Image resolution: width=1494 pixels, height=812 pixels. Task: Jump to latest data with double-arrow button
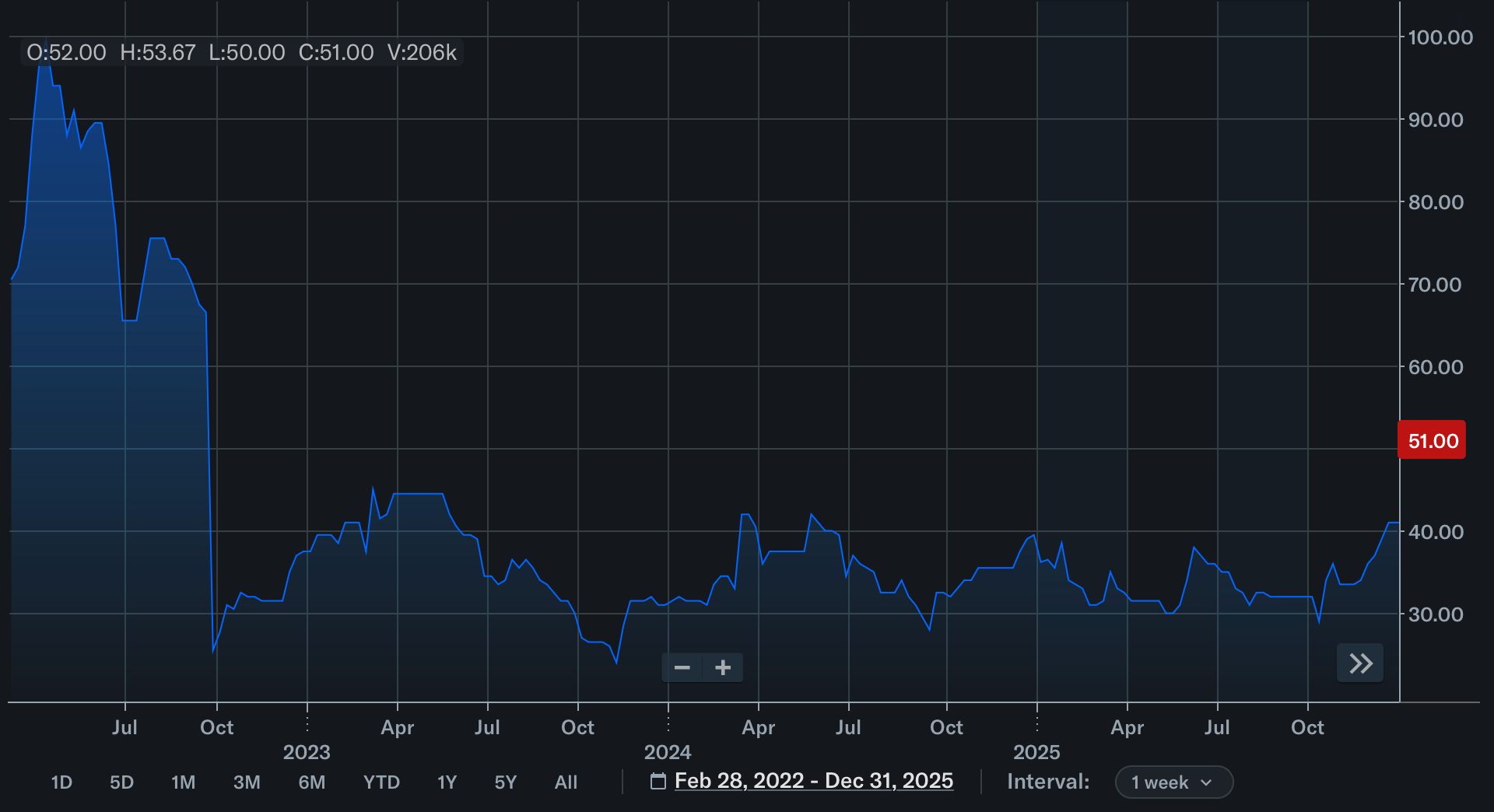pyautogui.click(x=1360, y=663)
